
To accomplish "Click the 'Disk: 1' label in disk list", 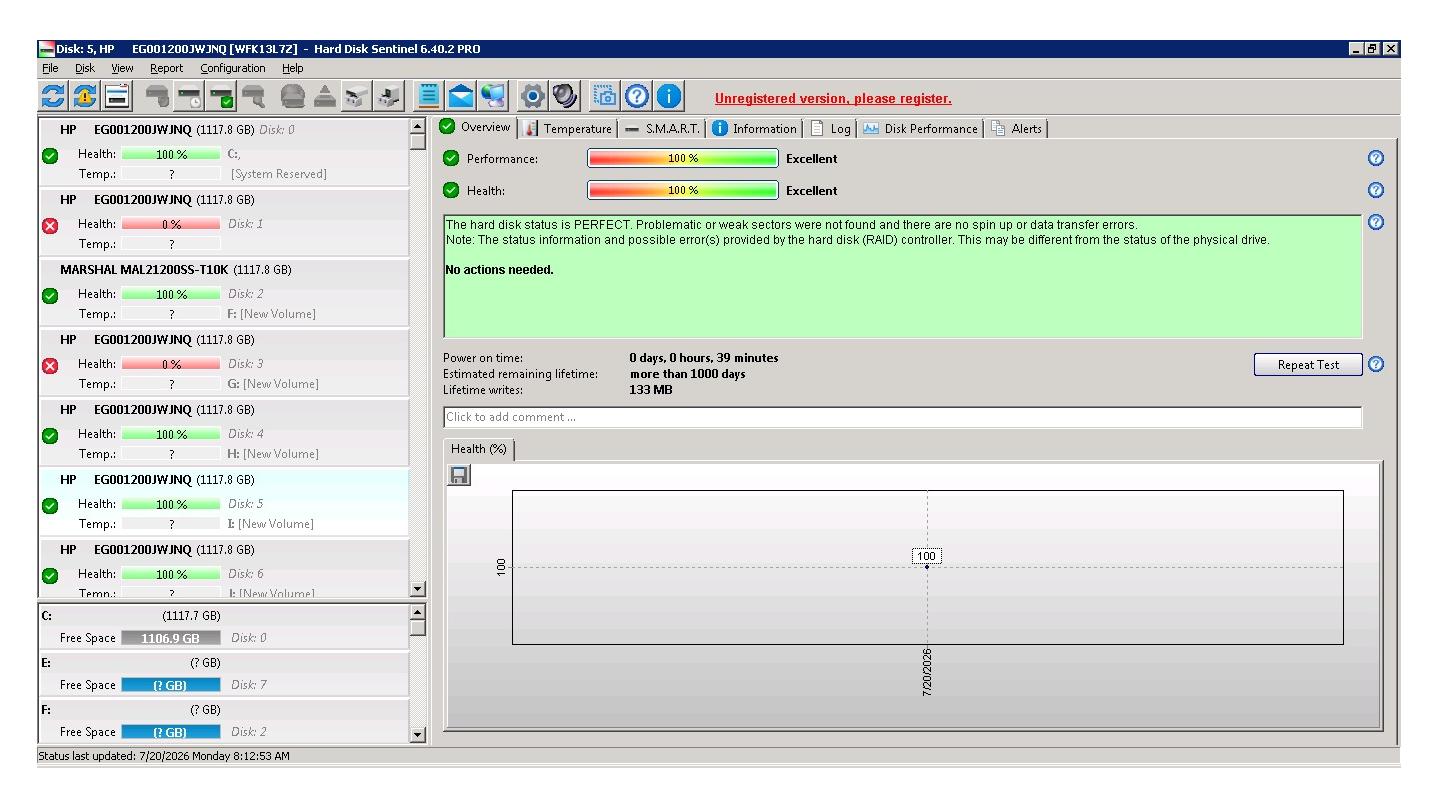I will coord(245,224).
